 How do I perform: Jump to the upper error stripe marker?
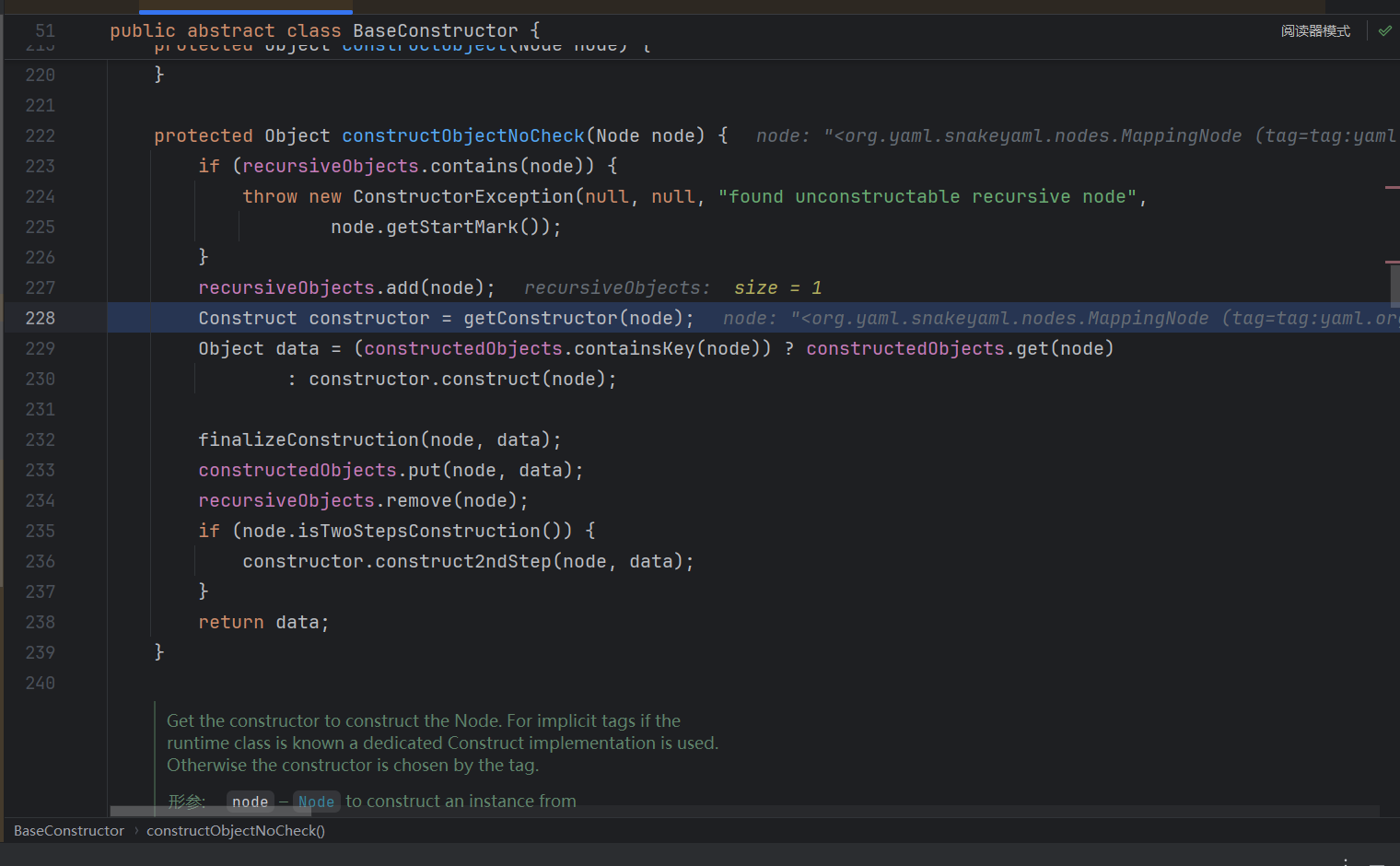pyautogui.click(x=1392, y=187)
